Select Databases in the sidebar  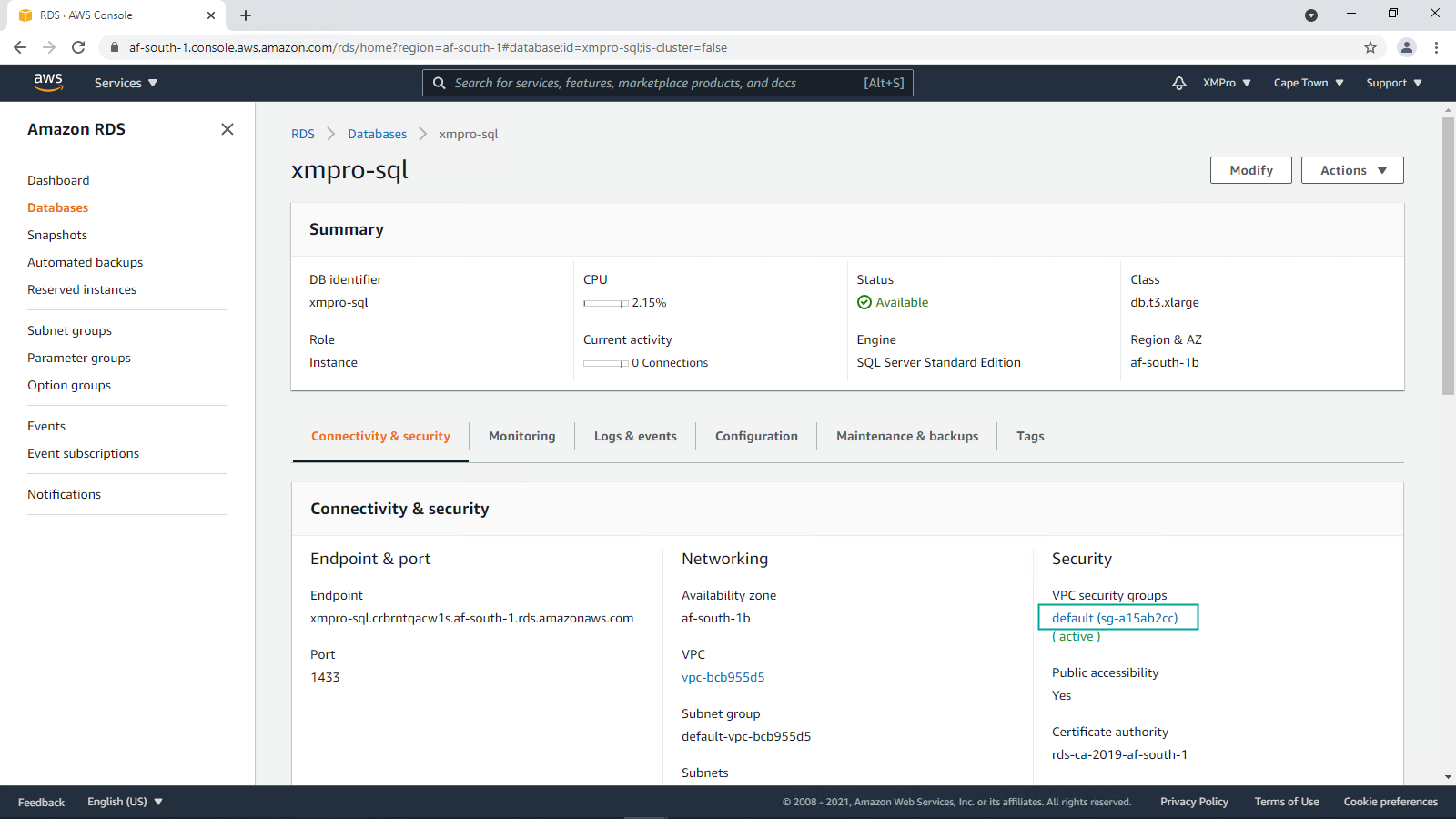pos(57,207)
